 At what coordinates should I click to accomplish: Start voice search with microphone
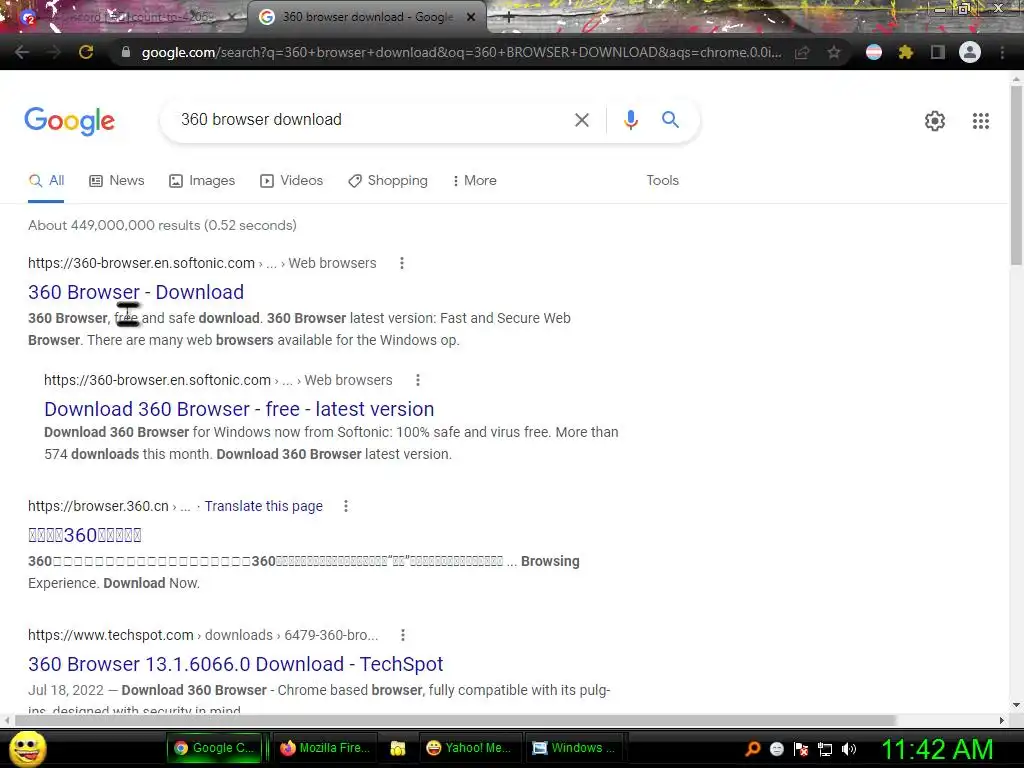[630, 120]
